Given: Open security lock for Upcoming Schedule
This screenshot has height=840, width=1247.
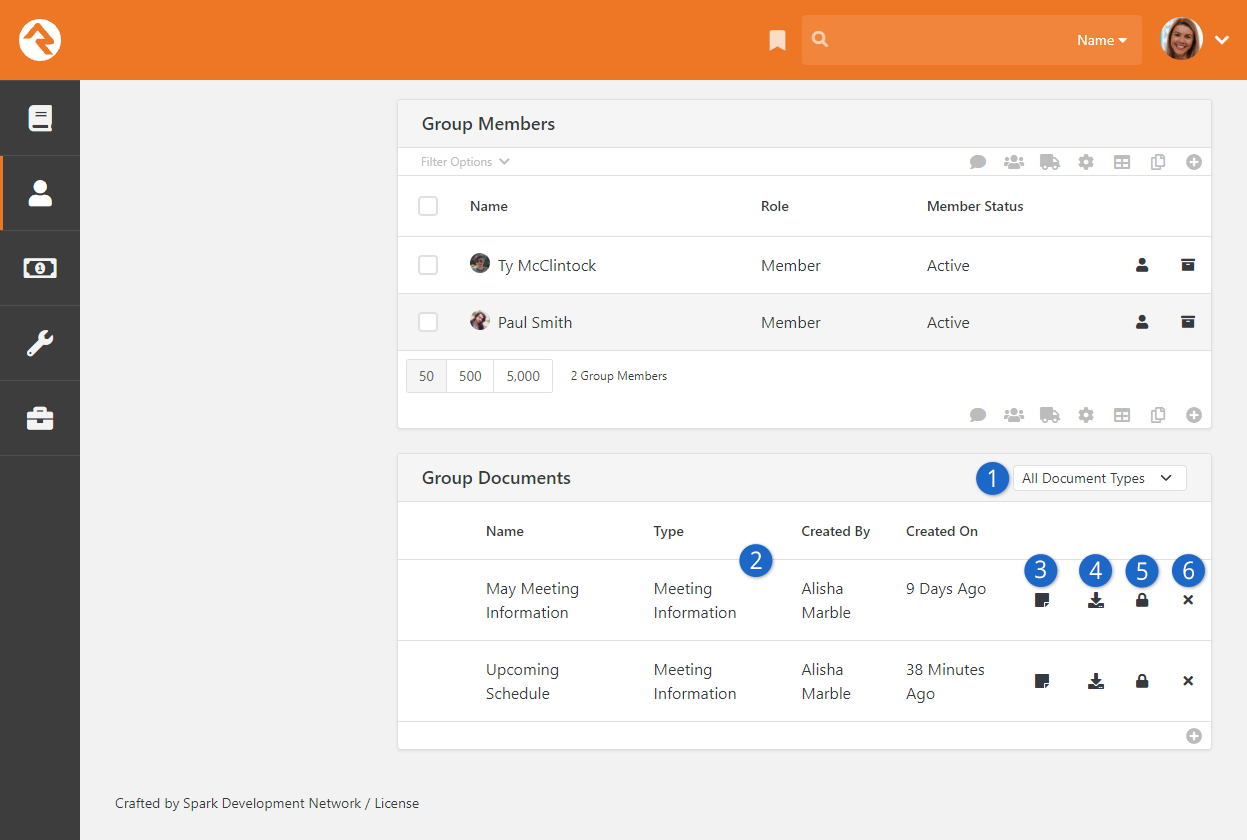Looking at the screenshot, I should 1142,681.
